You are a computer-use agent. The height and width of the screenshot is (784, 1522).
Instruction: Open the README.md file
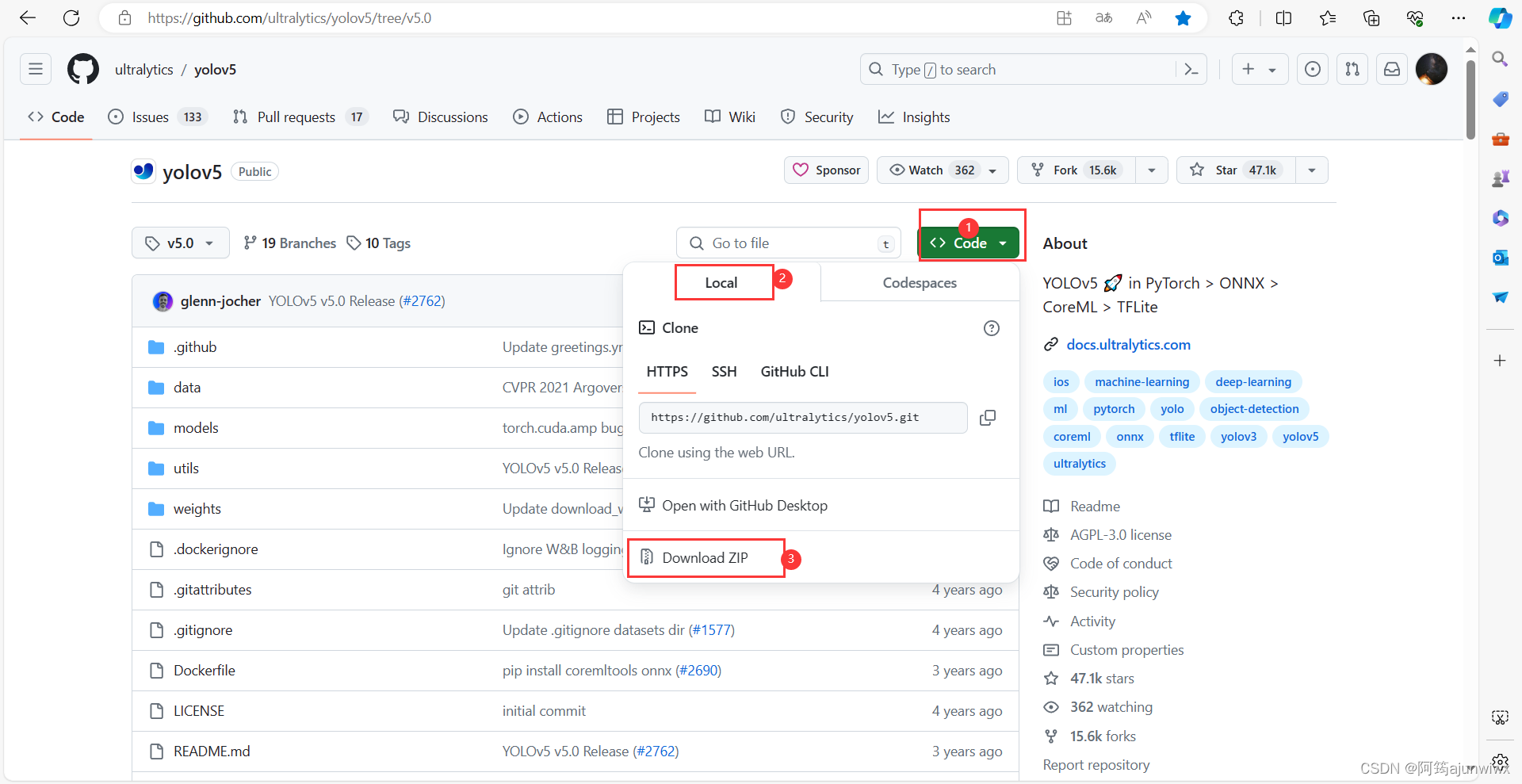pos(212,751)
